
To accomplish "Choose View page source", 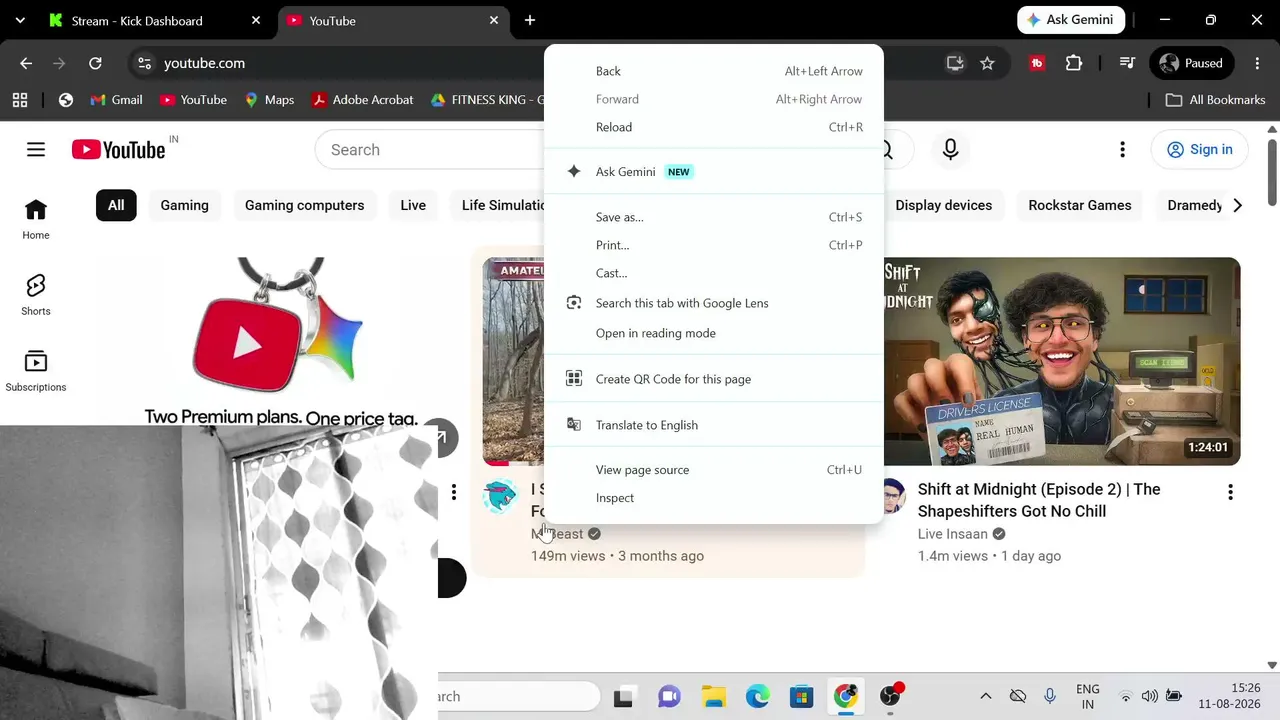I will pos(714,470).
